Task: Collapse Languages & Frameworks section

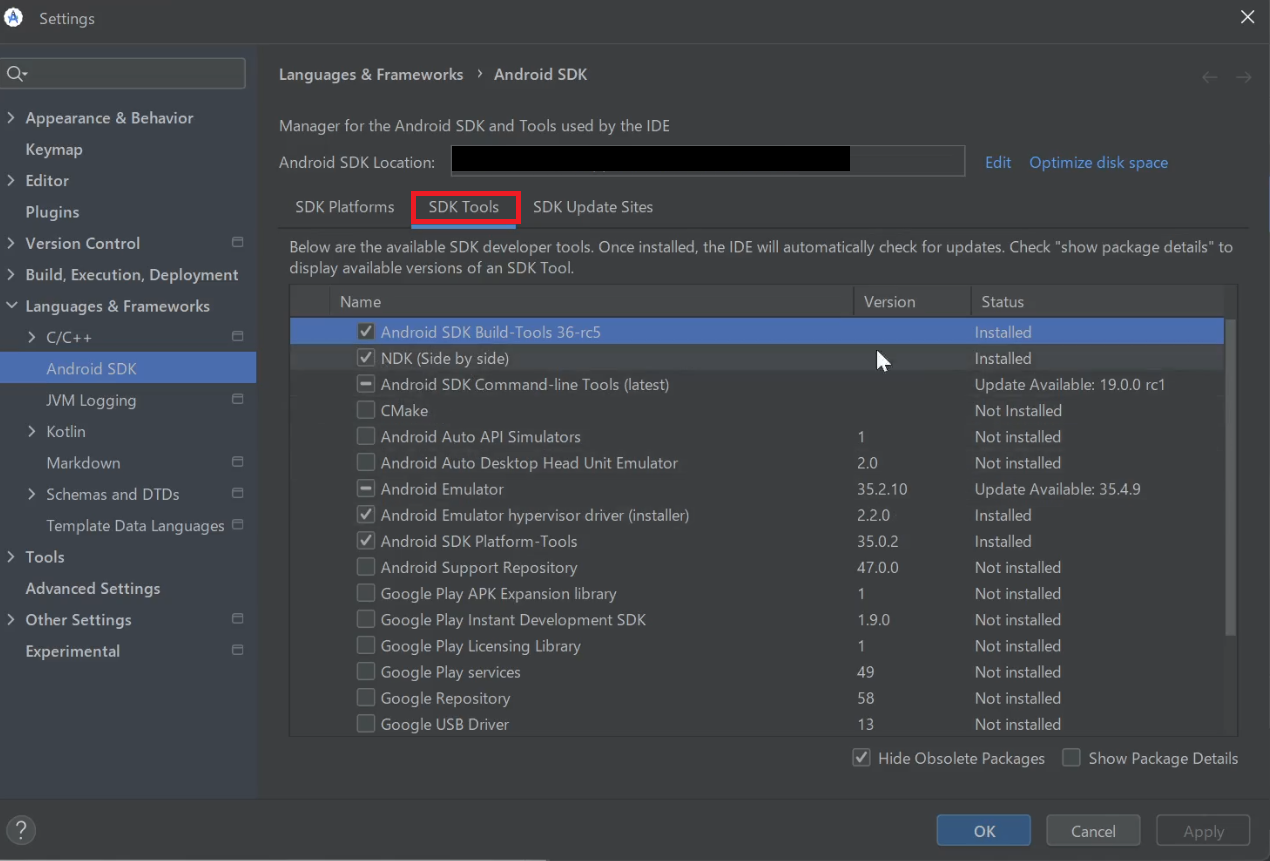Action: (11, 306)
